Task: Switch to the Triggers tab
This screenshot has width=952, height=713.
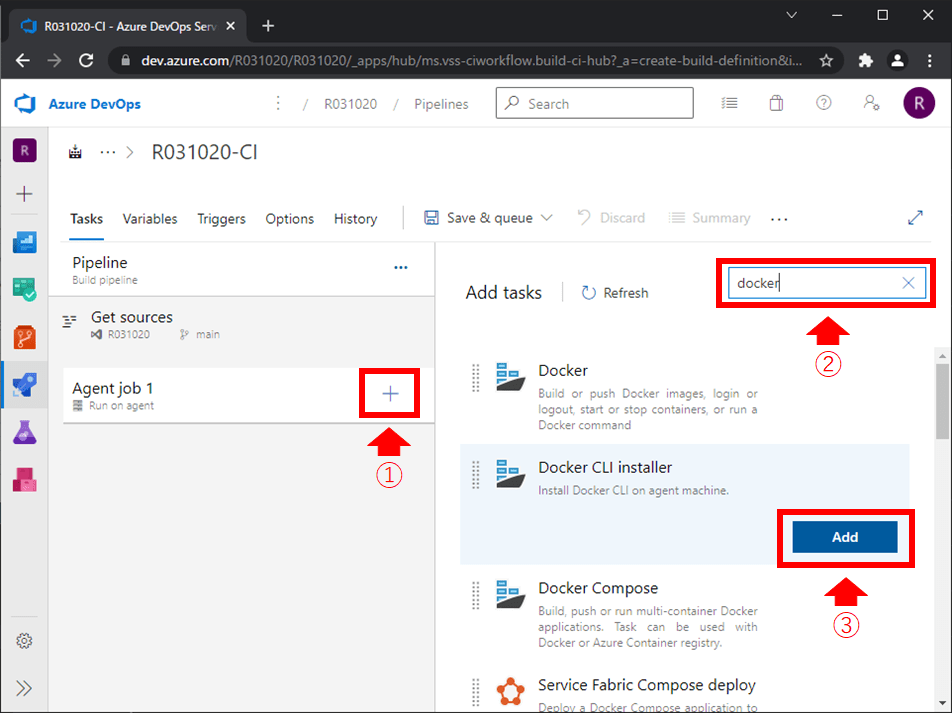Action: 221,219
